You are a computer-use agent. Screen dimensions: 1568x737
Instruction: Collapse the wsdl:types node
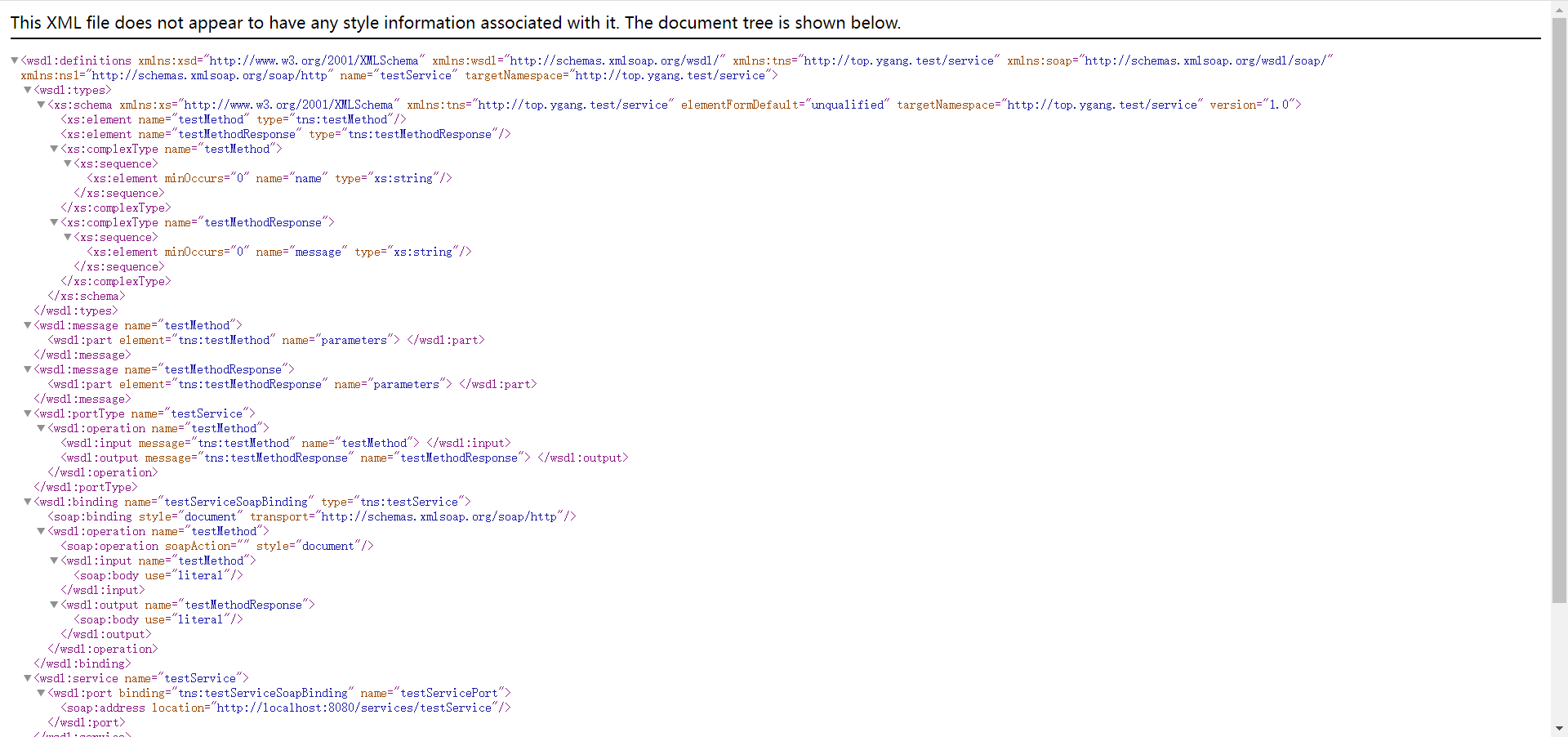(28, 90)
